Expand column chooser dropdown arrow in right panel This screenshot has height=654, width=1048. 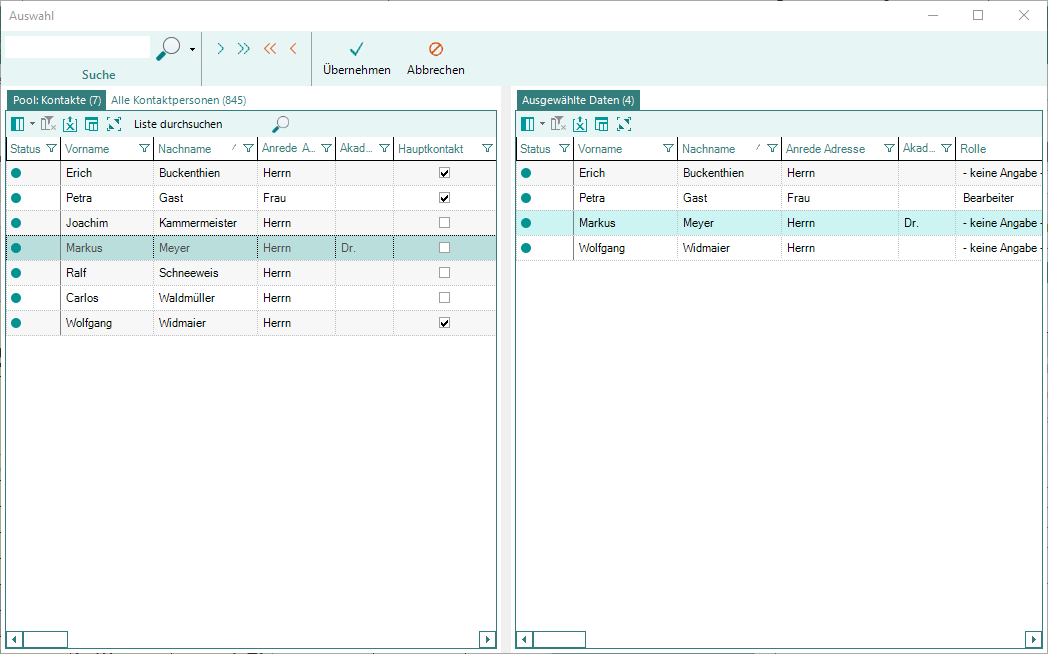[542, 124]
